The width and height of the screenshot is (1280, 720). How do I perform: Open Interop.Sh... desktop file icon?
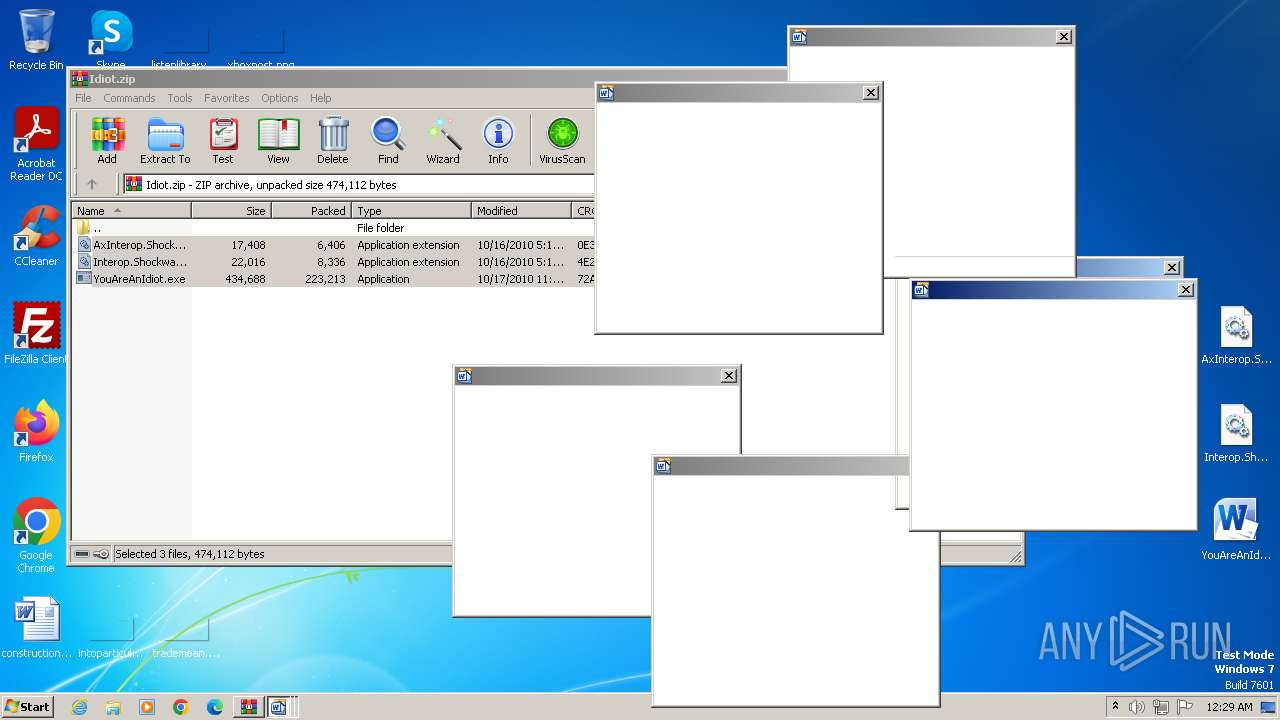[x=1237, y=433]
